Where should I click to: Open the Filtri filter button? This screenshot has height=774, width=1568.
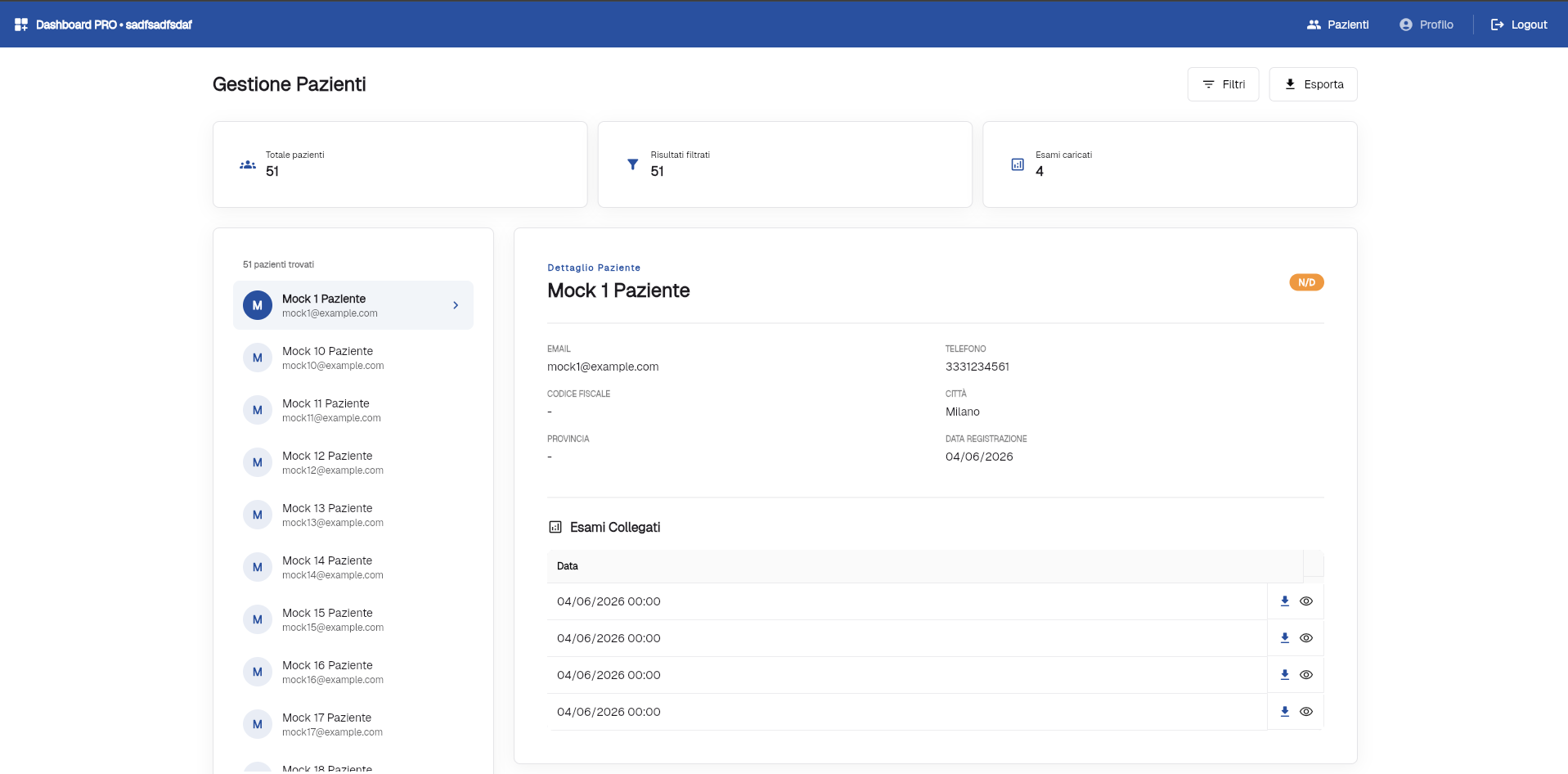[x=1223, y=84]
